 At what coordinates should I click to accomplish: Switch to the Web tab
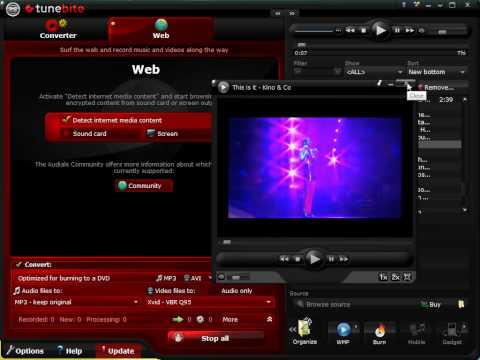161,29
